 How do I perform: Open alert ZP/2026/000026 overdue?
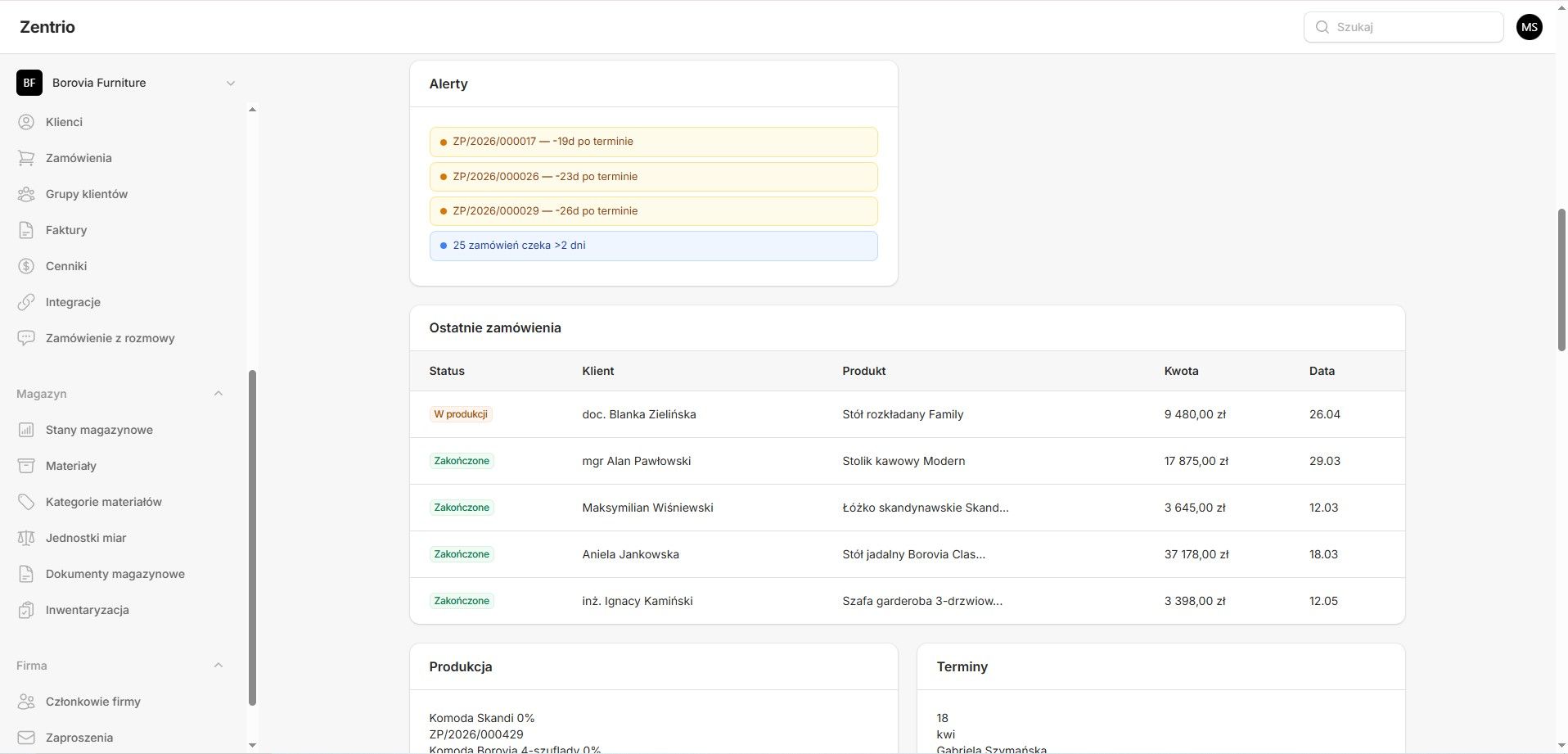pyautogui.click(x=653, y=177)
